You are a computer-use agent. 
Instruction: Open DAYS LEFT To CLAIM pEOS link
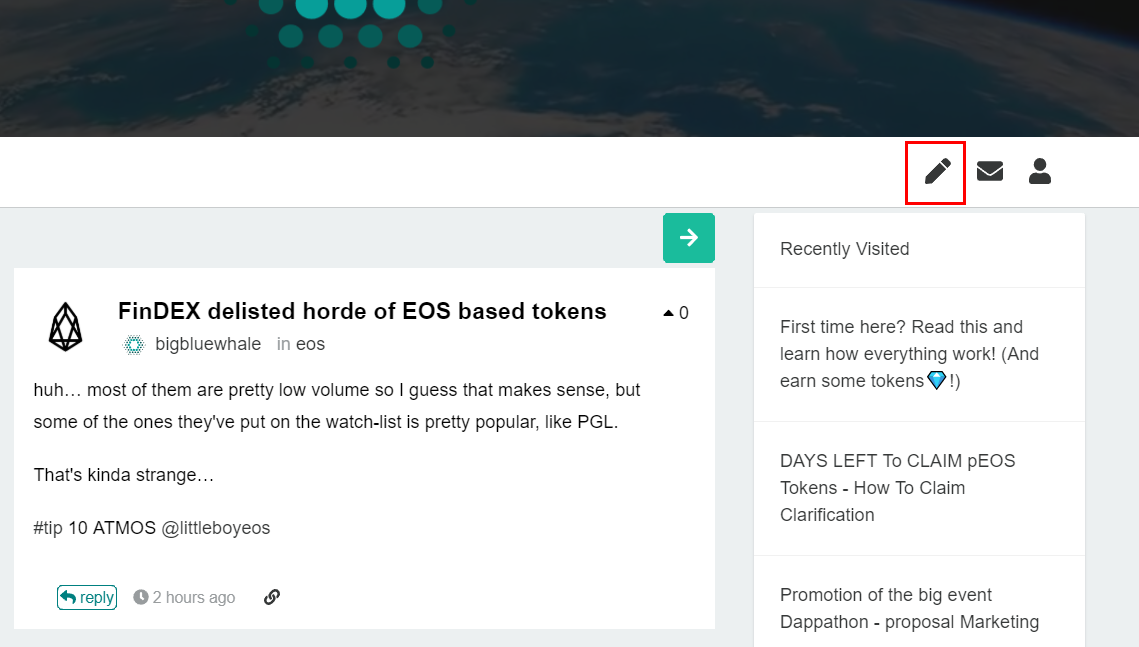(898, 488)
